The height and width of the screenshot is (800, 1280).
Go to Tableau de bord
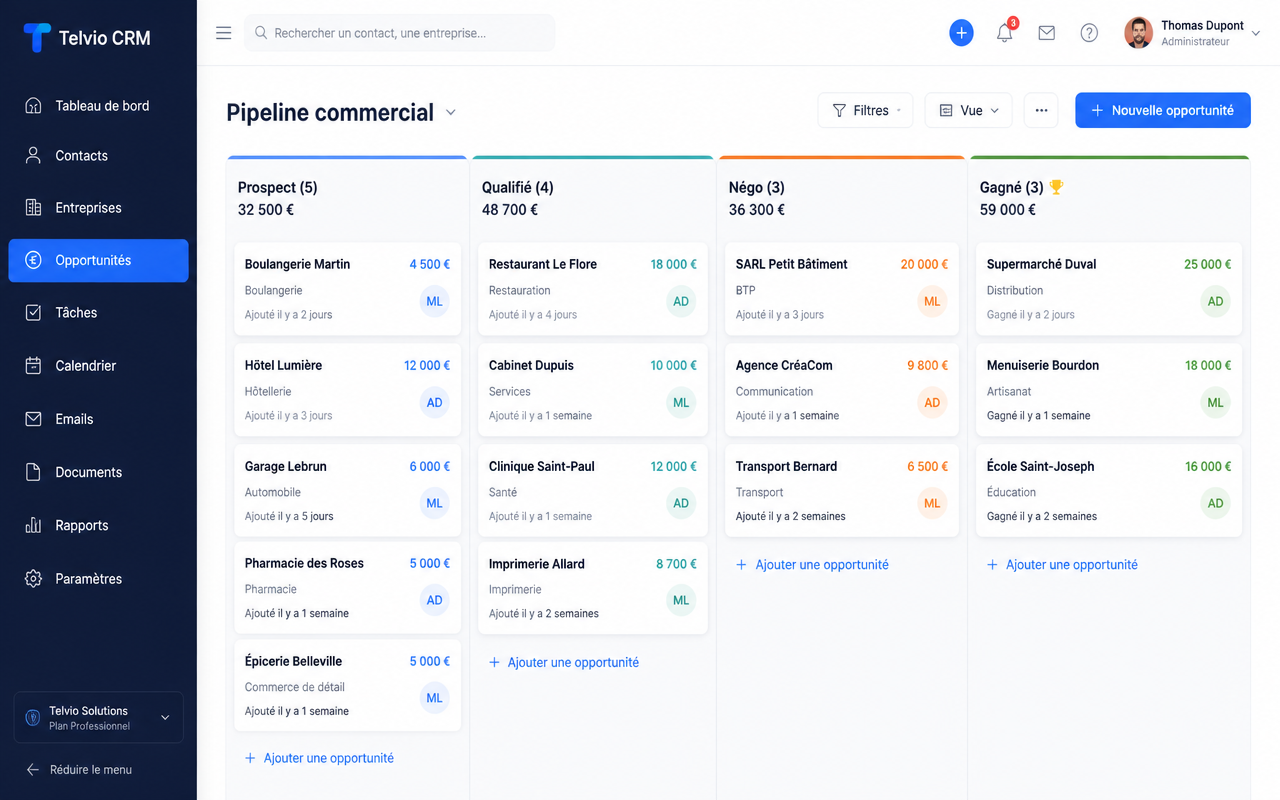point(98,106)
